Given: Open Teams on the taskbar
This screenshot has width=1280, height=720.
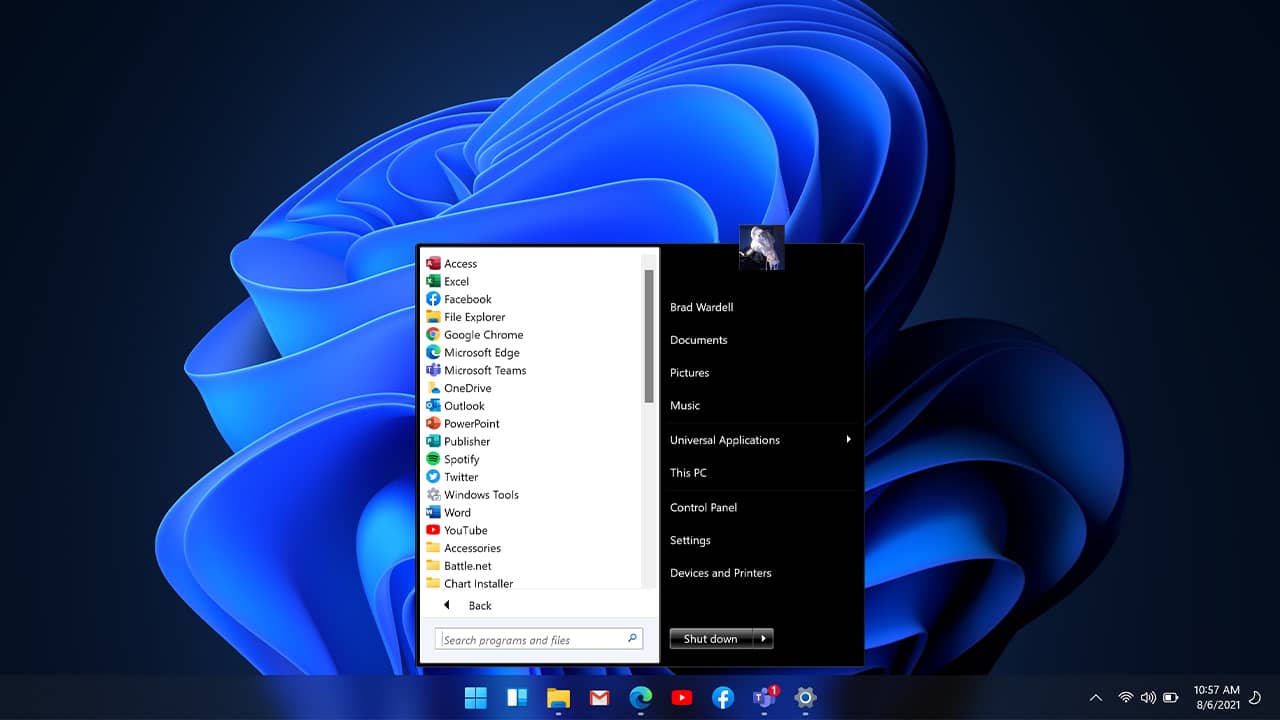Looking at the screenshot, I should pos(765,697).
